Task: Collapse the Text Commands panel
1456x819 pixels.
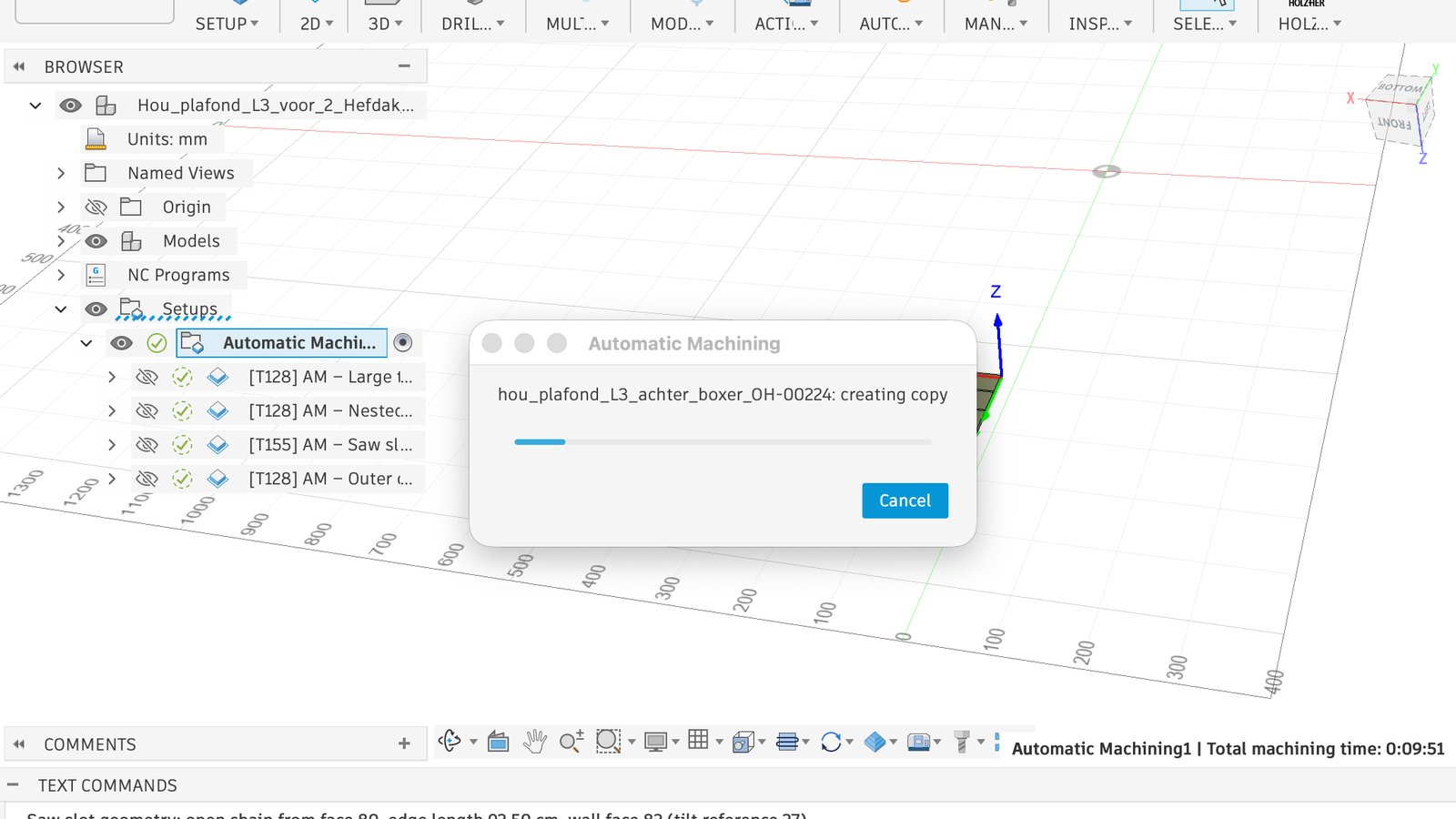Action: click(x=14, y=784)
